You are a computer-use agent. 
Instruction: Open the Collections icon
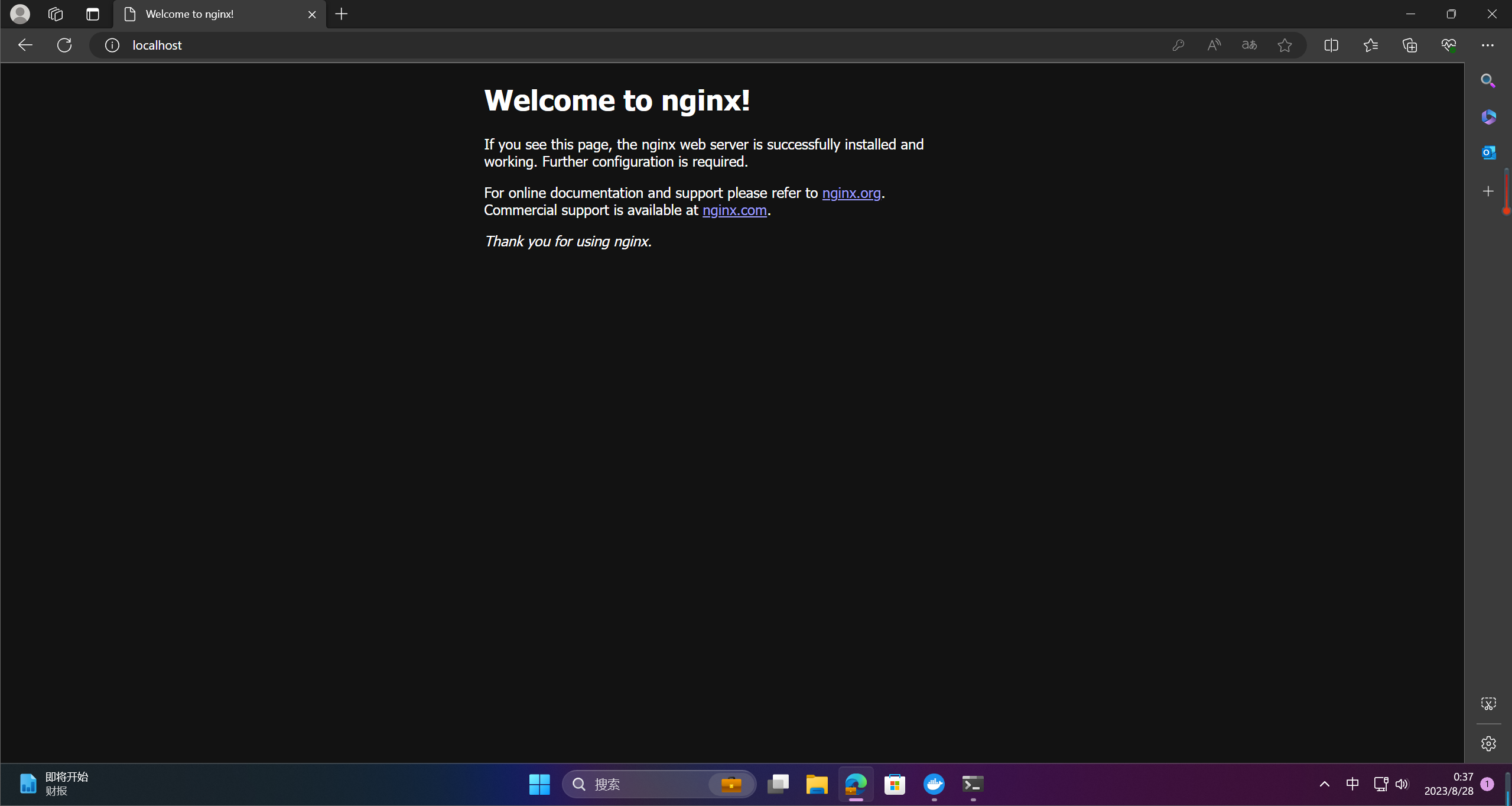[x=1410, y=45]
